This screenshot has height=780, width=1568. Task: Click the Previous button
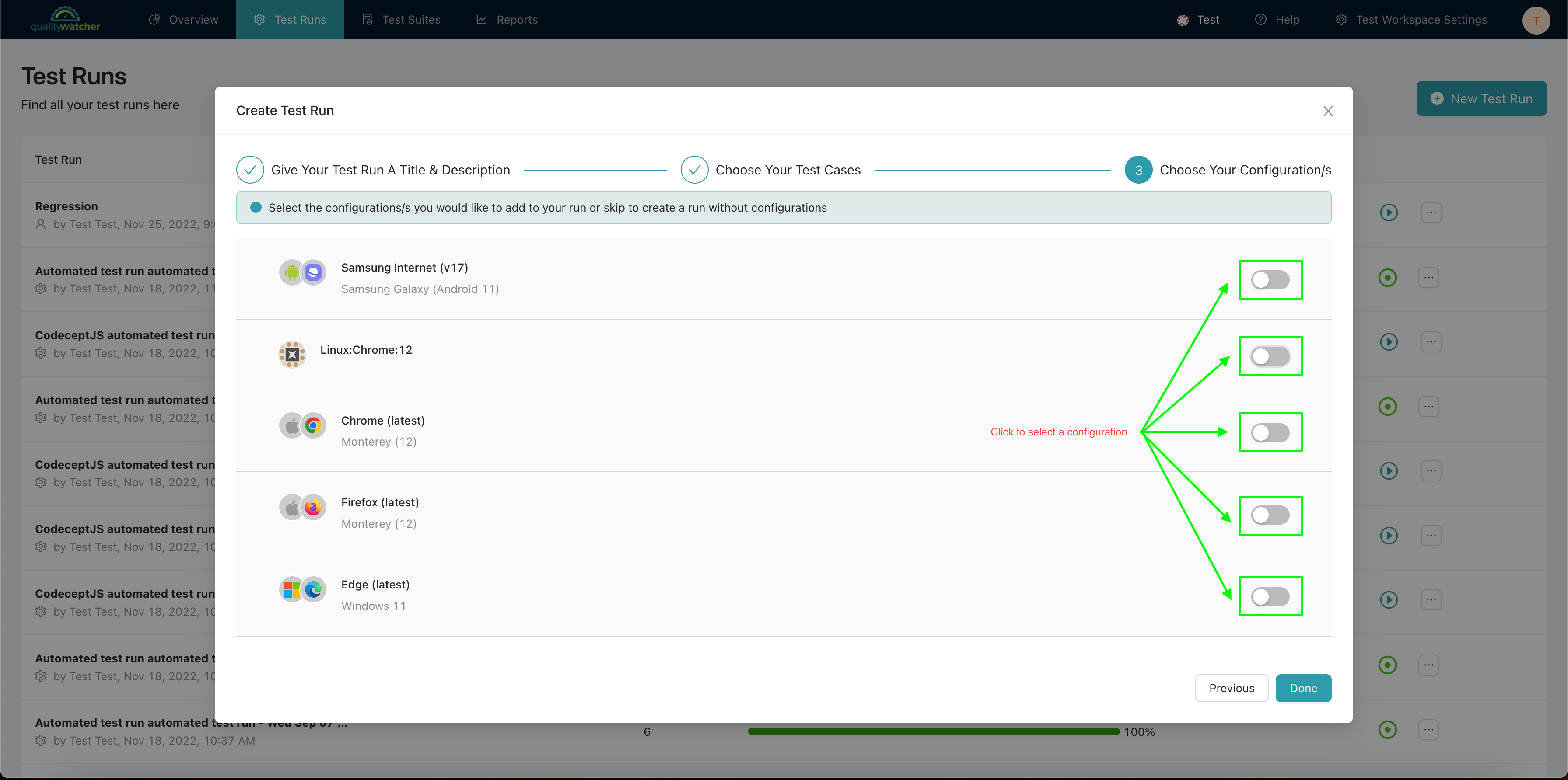pyautogui.click(x=1232, y=688)
